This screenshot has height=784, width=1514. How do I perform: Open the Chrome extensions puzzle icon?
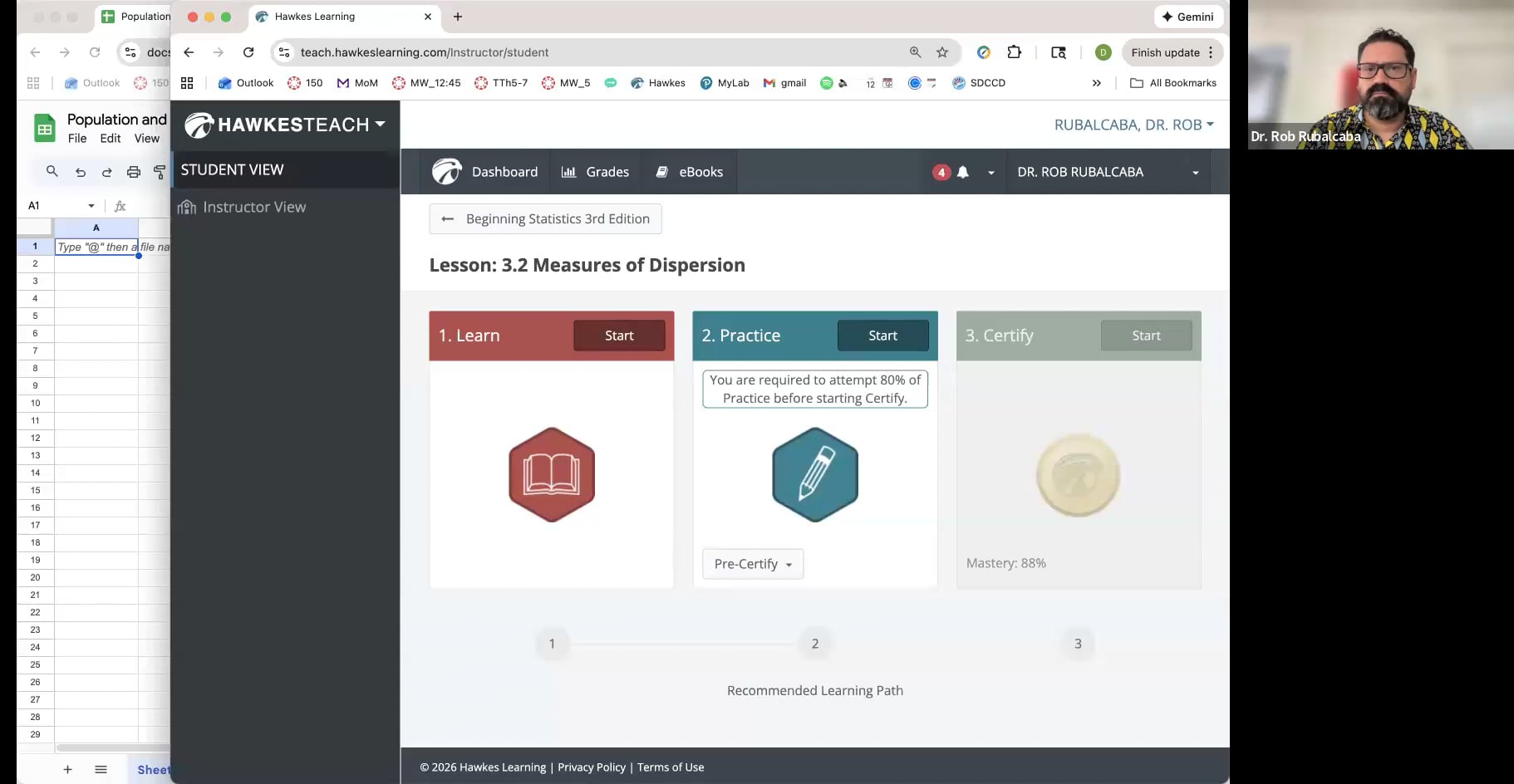1014,52
